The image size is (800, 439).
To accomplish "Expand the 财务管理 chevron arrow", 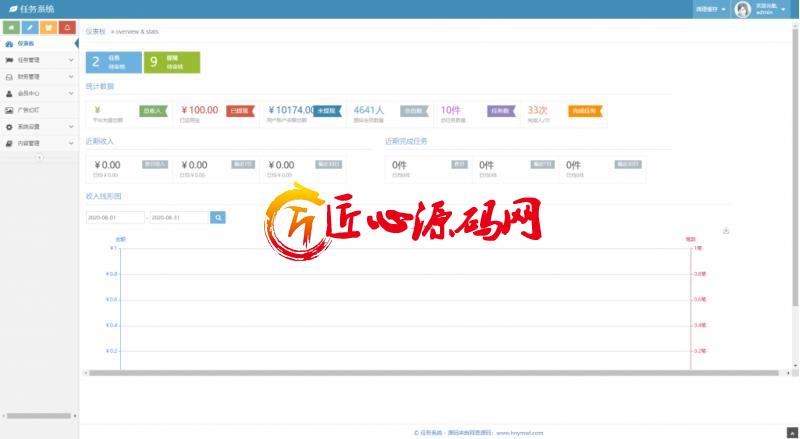I will (x=71, y=77).
